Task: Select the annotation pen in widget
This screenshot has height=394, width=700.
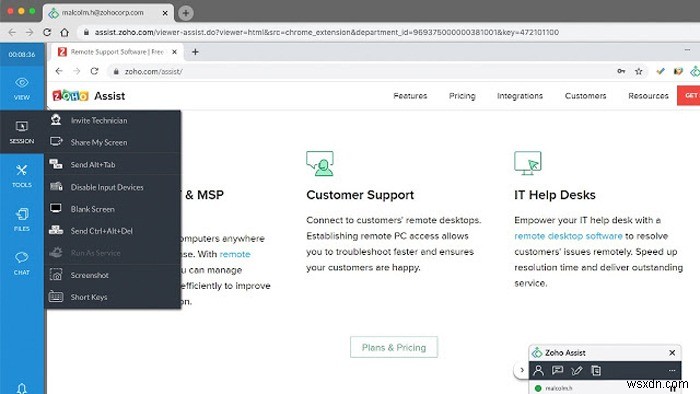Action: (x=577, y=370)
